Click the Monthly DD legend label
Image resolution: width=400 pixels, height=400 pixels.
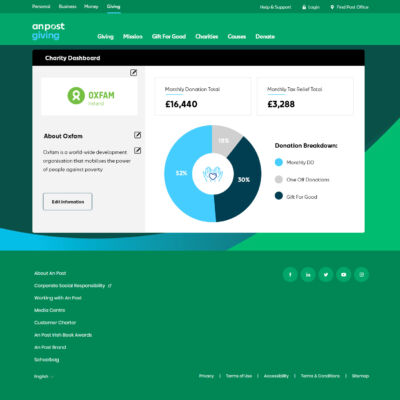pos(300,162)
